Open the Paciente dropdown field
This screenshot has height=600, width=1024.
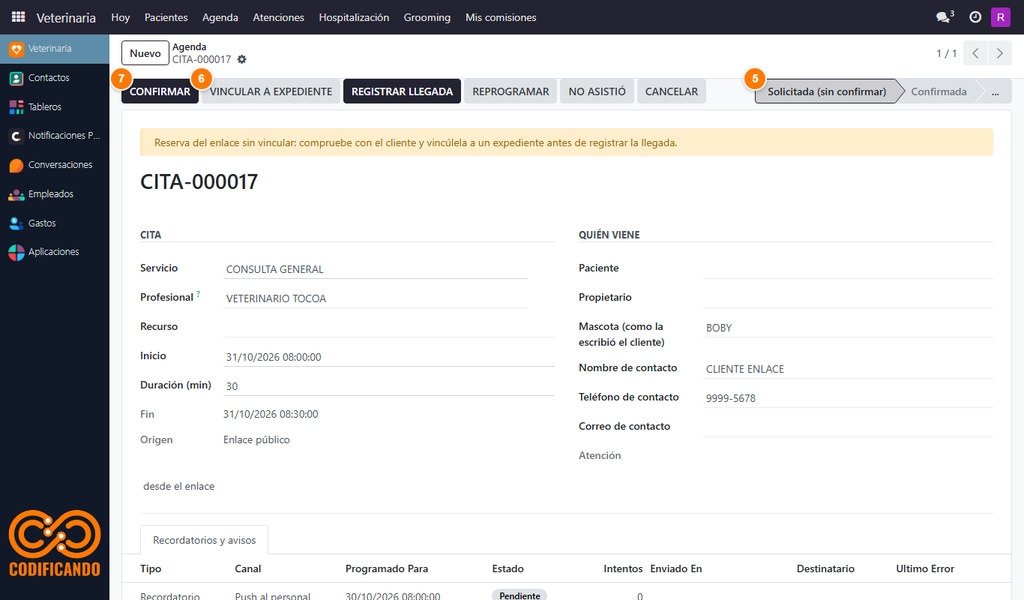point(848,269)
